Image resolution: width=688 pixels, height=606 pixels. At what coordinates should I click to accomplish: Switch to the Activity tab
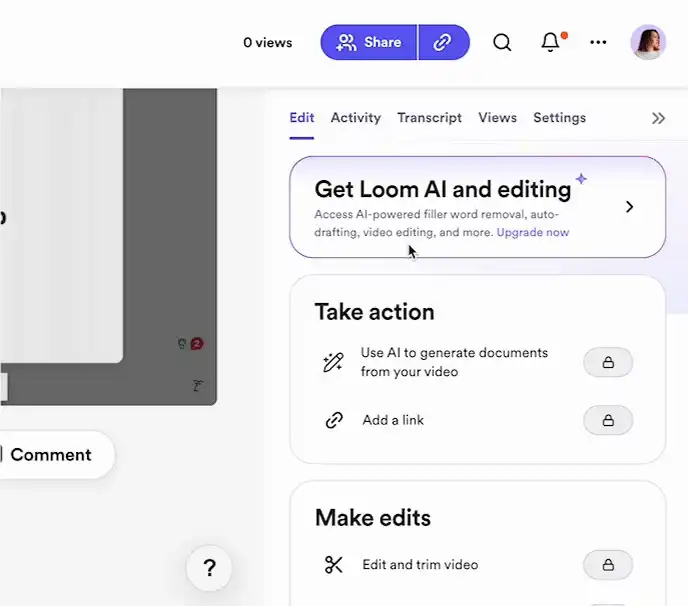pyautogui.click(x=355, y=118)
